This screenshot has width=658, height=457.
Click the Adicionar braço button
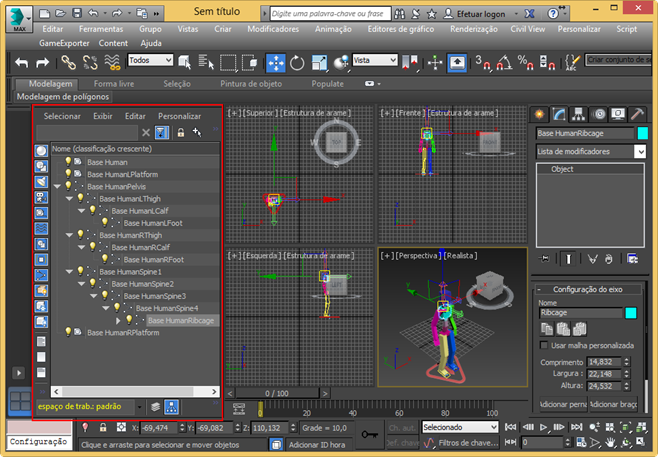[x=614, y=405]
